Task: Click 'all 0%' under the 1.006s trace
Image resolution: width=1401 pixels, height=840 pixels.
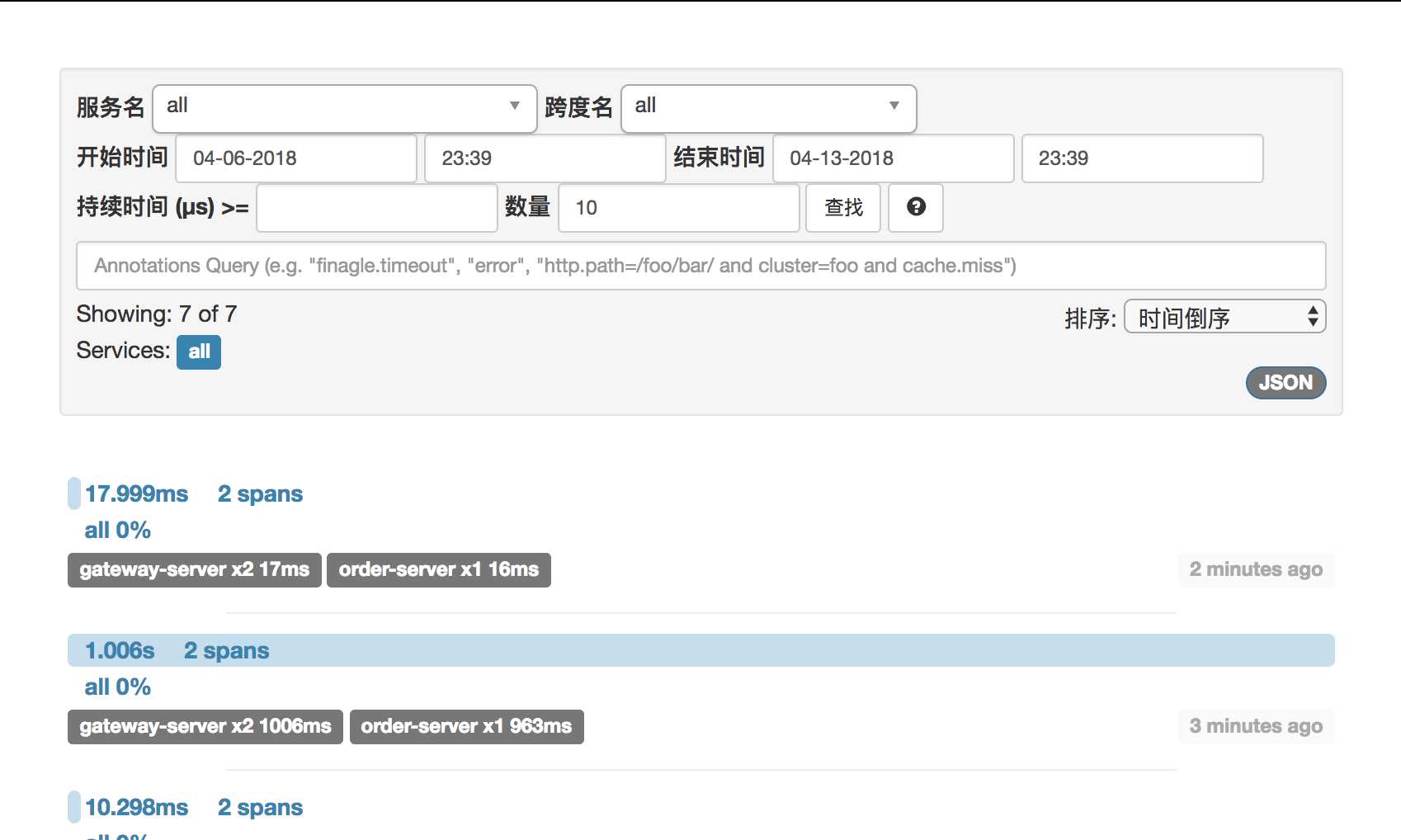Action: pos(117,687)
